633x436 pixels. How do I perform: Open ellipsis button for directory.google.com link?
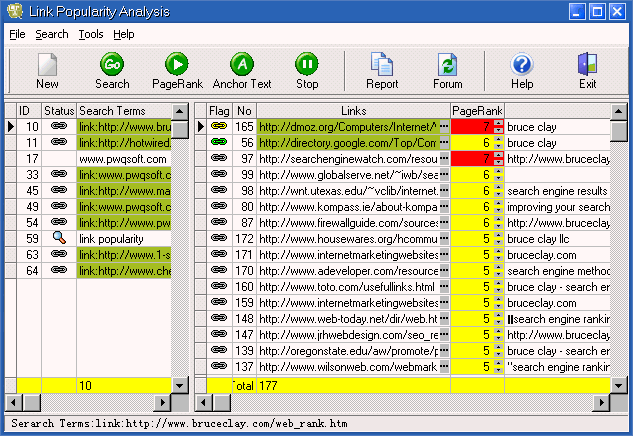point(444,143)
